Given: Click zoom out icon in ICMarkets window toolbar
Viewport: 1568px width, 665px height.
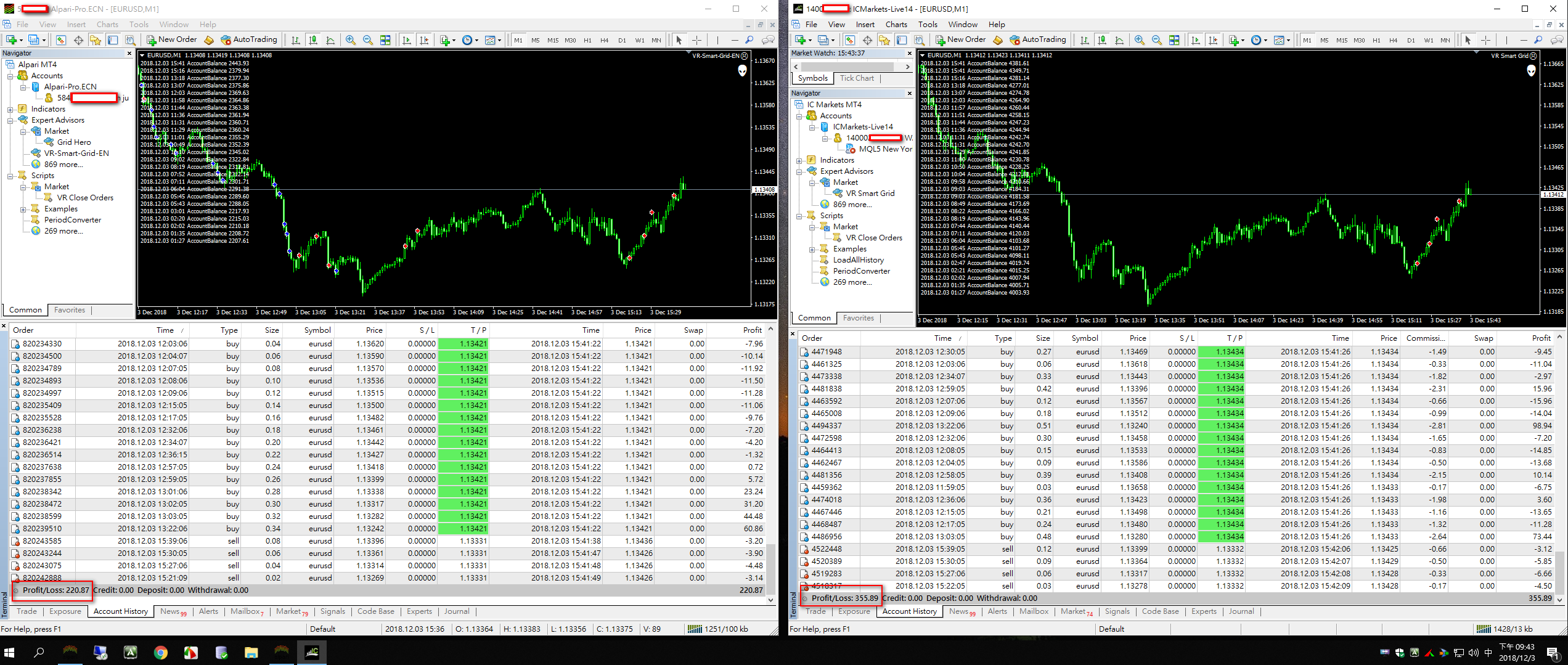Looking at the screenshot, I should pos(1157,40).
